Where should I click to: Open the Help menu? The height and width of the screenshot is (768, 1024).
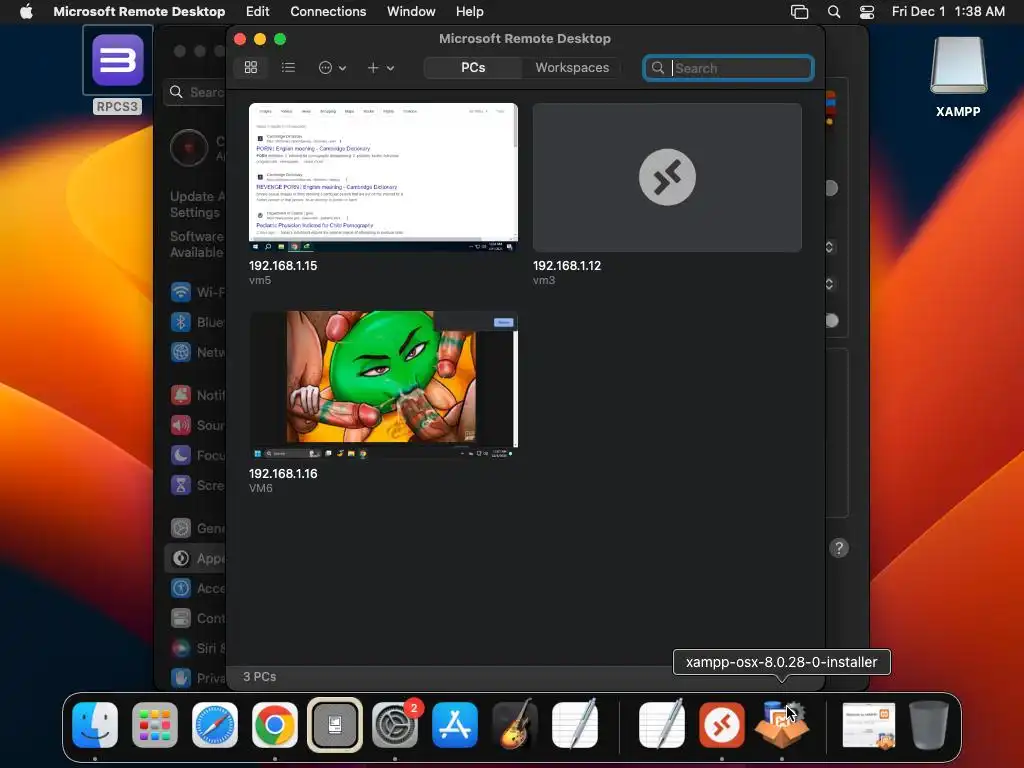pos(470,11)
